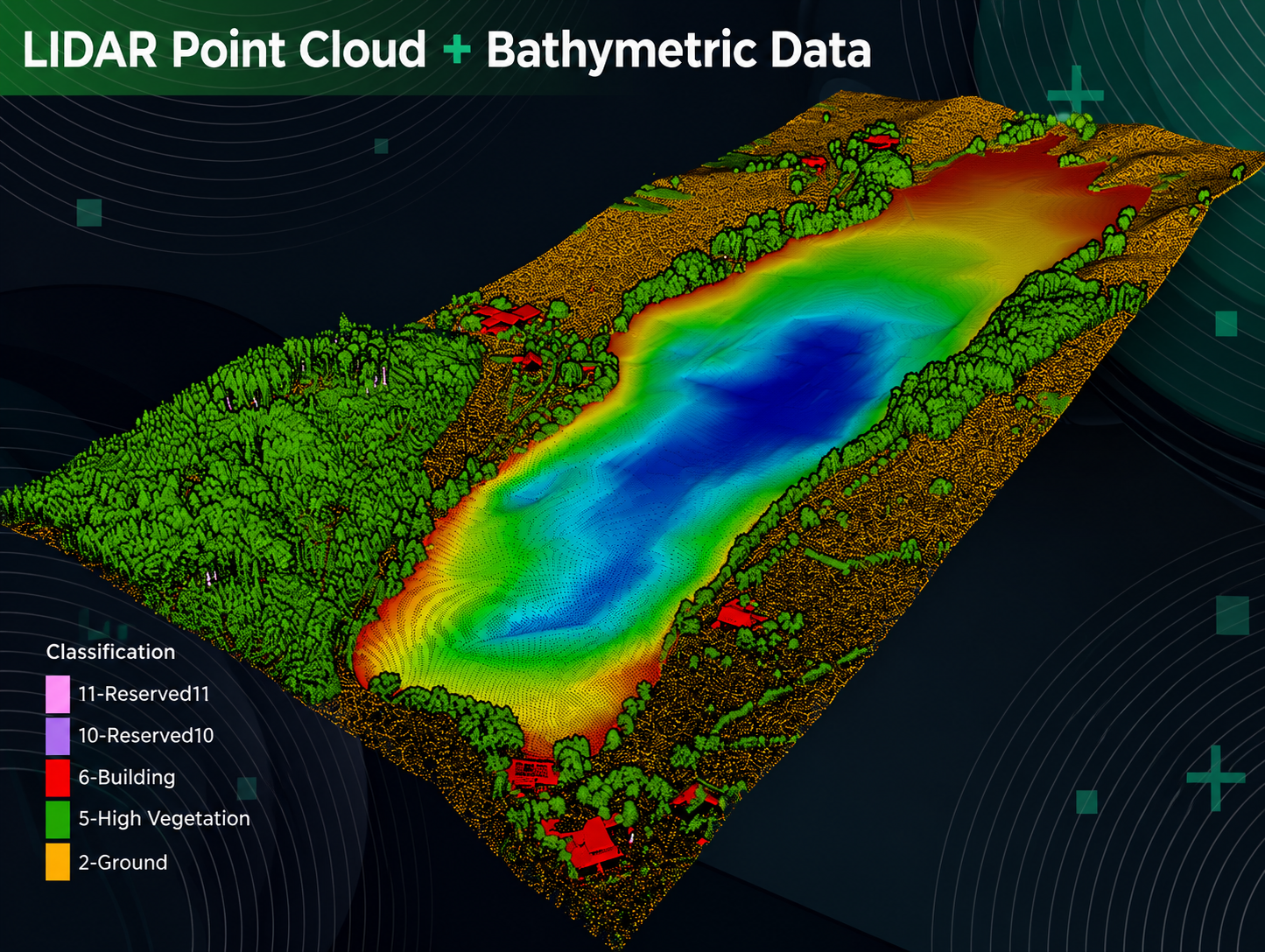Screen dimensions: 1265x952
Task: Click the green plus sign in the title
Action: tap(457, 51)
